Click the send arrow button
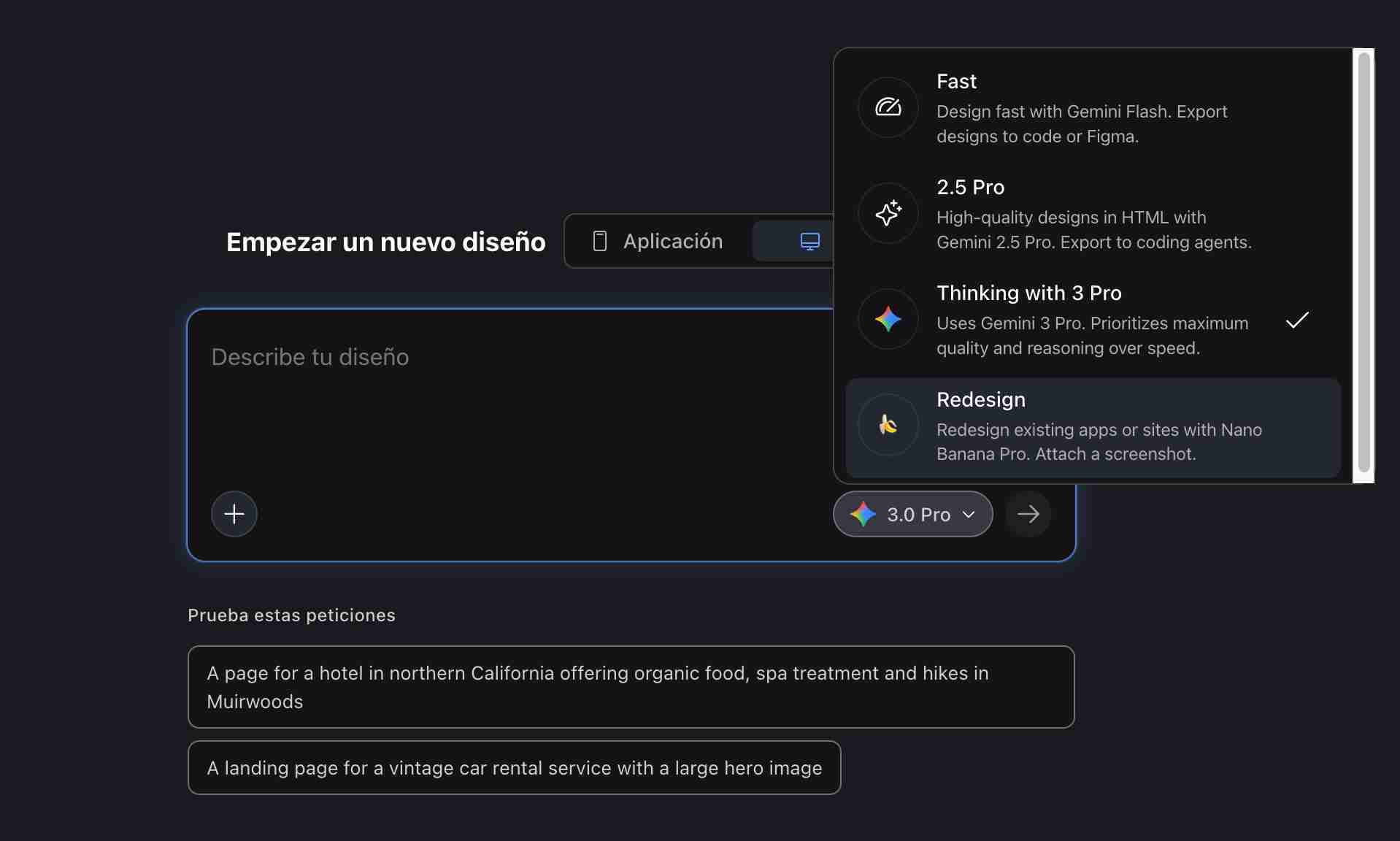 tap(1028, 514)
